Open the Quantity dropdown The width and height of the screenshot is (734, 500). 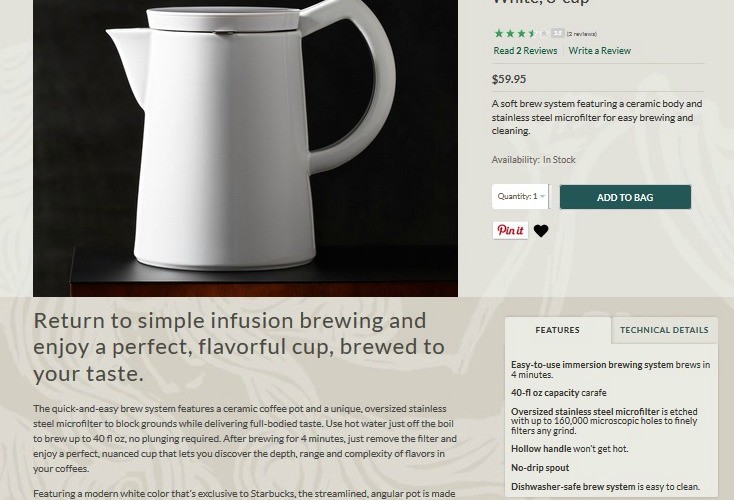[520, 197]
